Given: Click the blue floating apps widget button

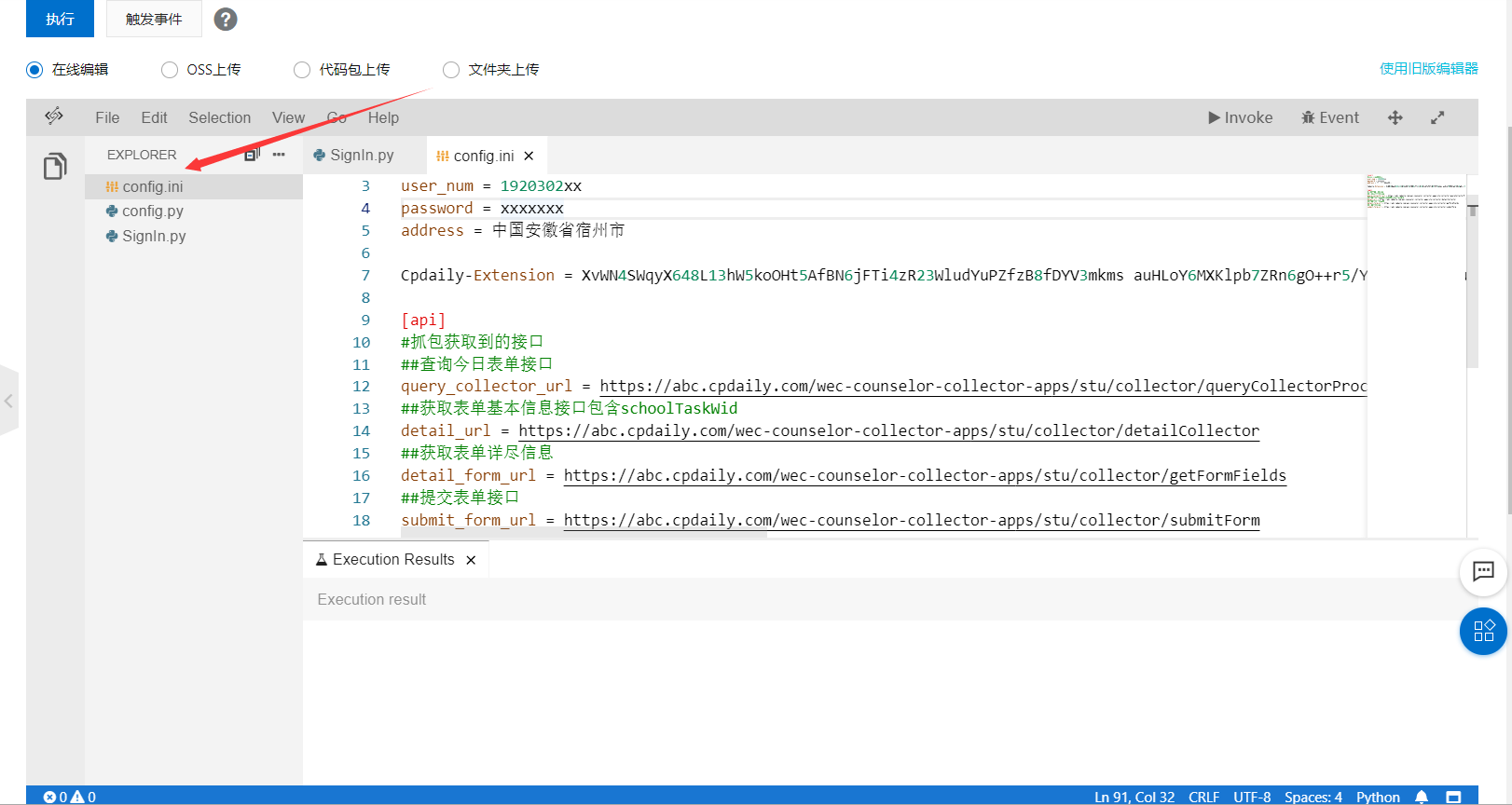Looking at the screenshot, I should coord(1483,631).
